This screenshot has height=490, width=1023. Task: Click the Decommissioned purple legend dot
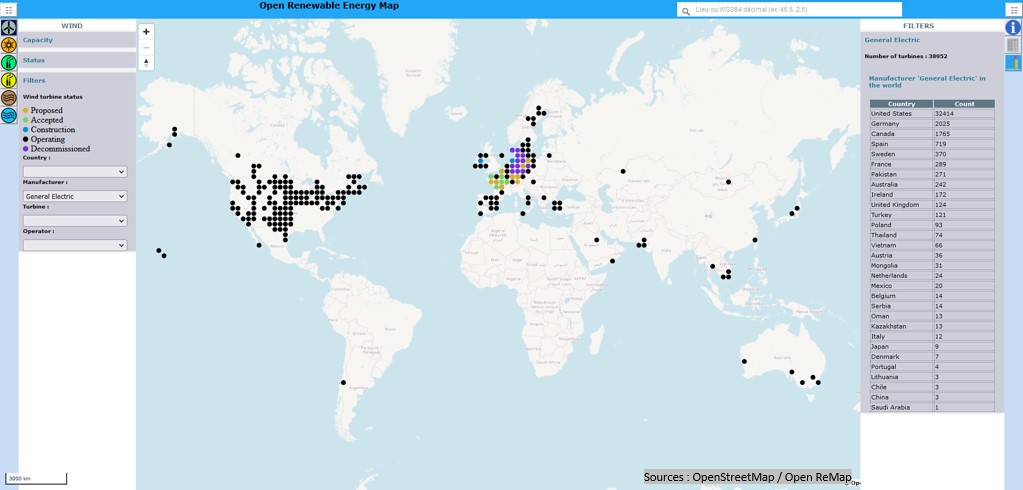coord(25,149)
